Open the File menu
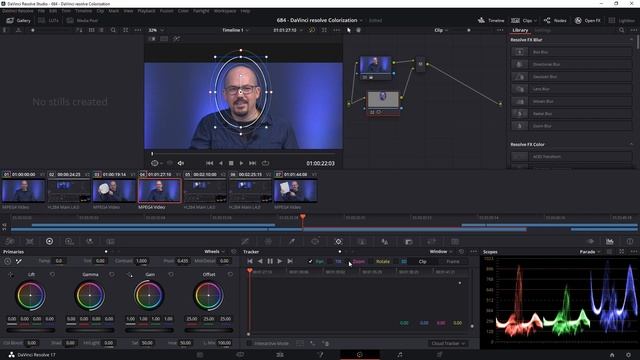The width and height of the screenshot is (640, 360). pyautogui.click(x=41, y=11)
